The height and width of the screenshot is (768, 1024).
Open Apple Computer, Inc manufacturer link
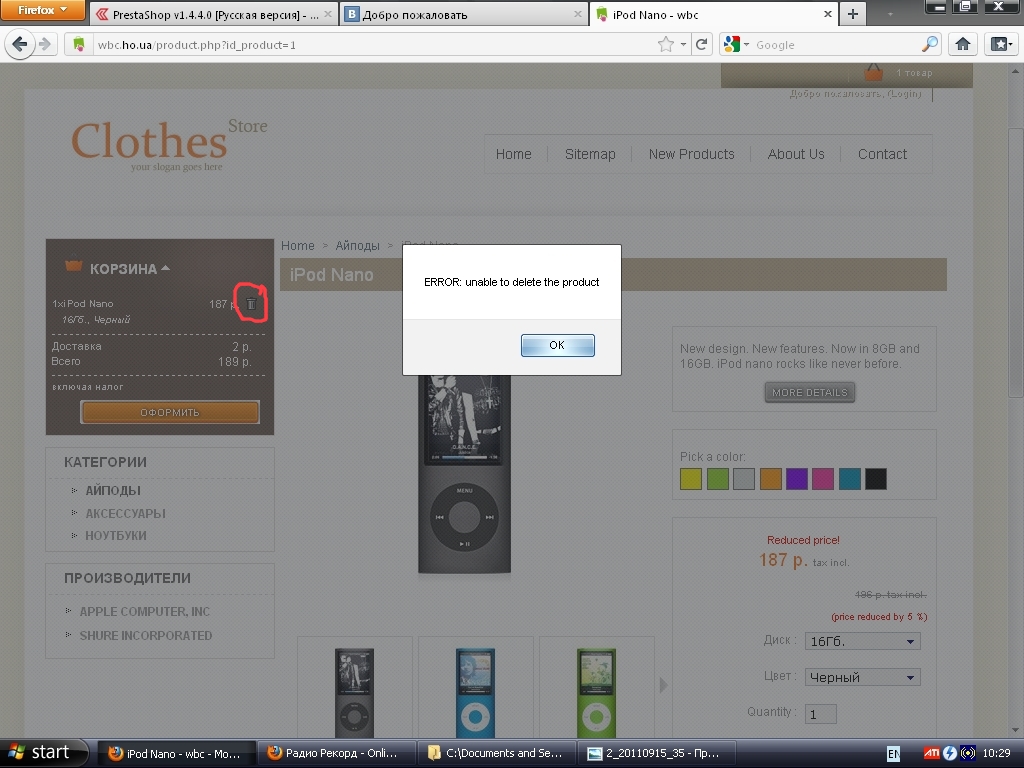coord(144,612)
